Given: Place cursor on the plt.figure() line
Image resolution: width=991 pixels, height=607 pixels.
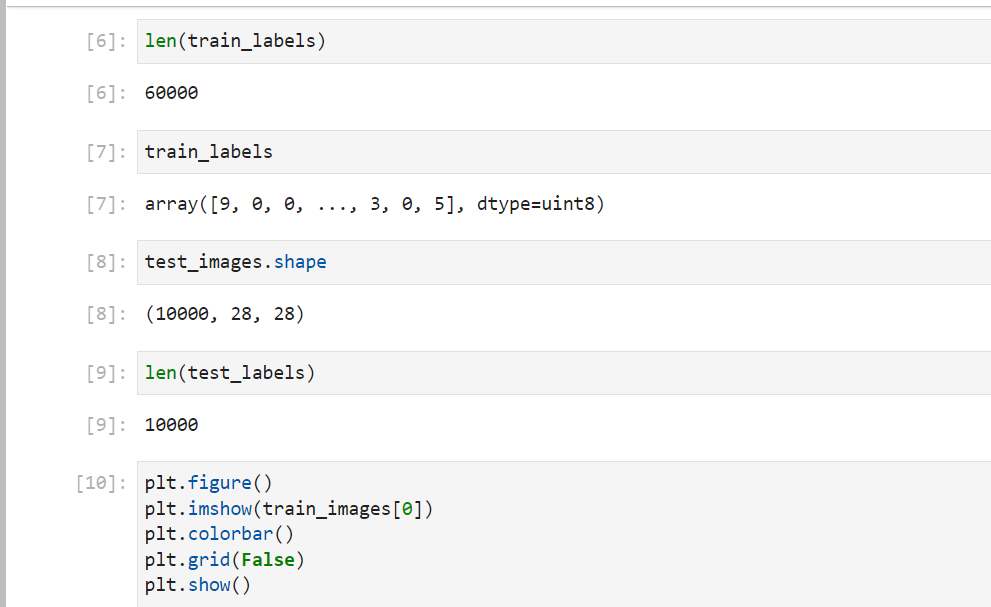Looking at the screenshot, I should pyautogui.click(x=208, y=484).
